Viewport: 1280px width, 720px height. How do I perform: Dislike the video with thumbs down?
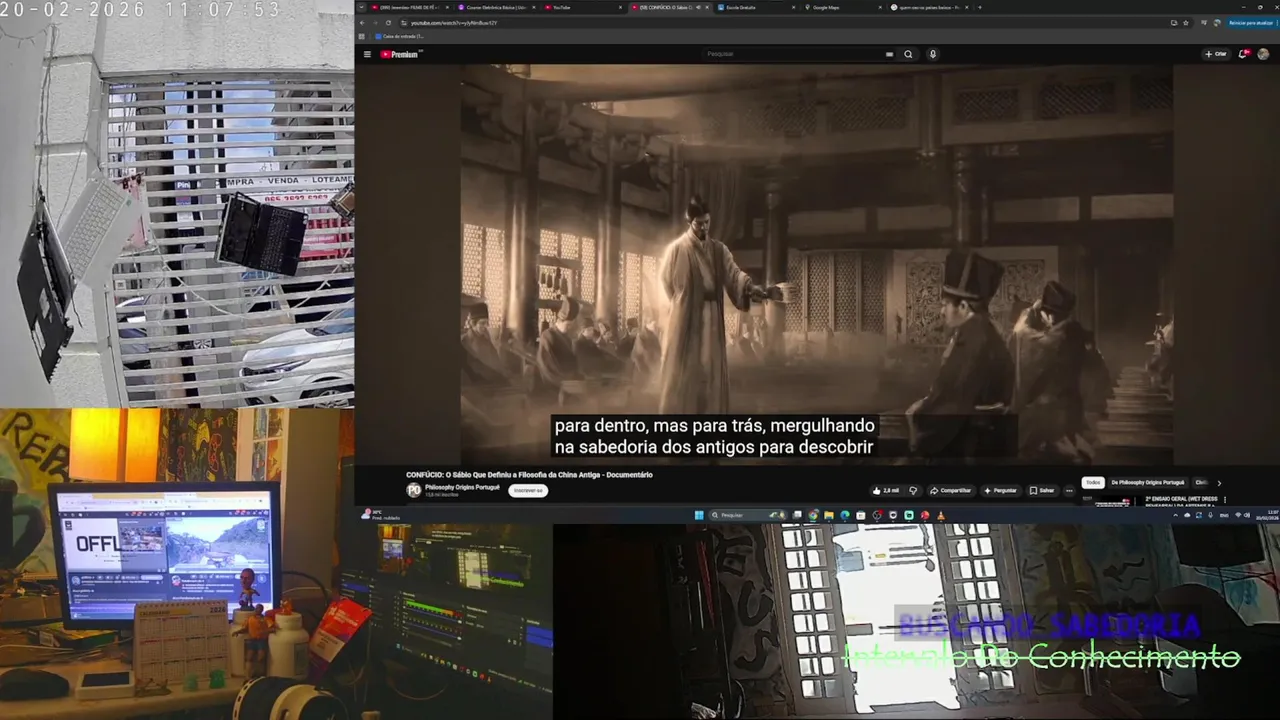pyautogui.click(x=913, y=490)
